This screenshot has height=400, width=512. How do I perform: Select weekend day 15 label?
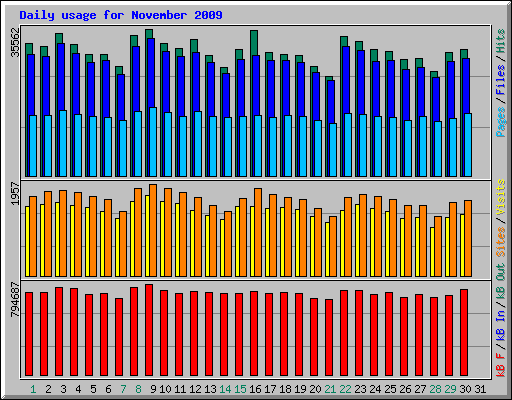240,389
